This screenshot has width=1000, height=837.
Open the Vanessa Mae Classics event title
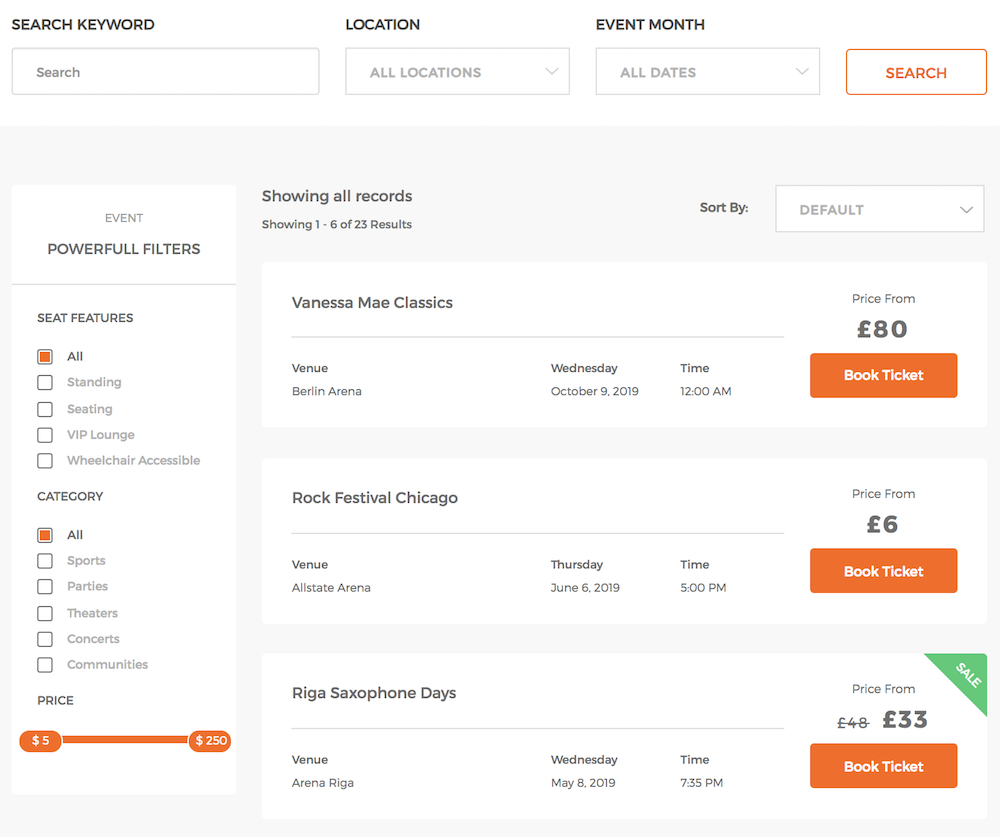pyautogui.click(x=372, y=303)
